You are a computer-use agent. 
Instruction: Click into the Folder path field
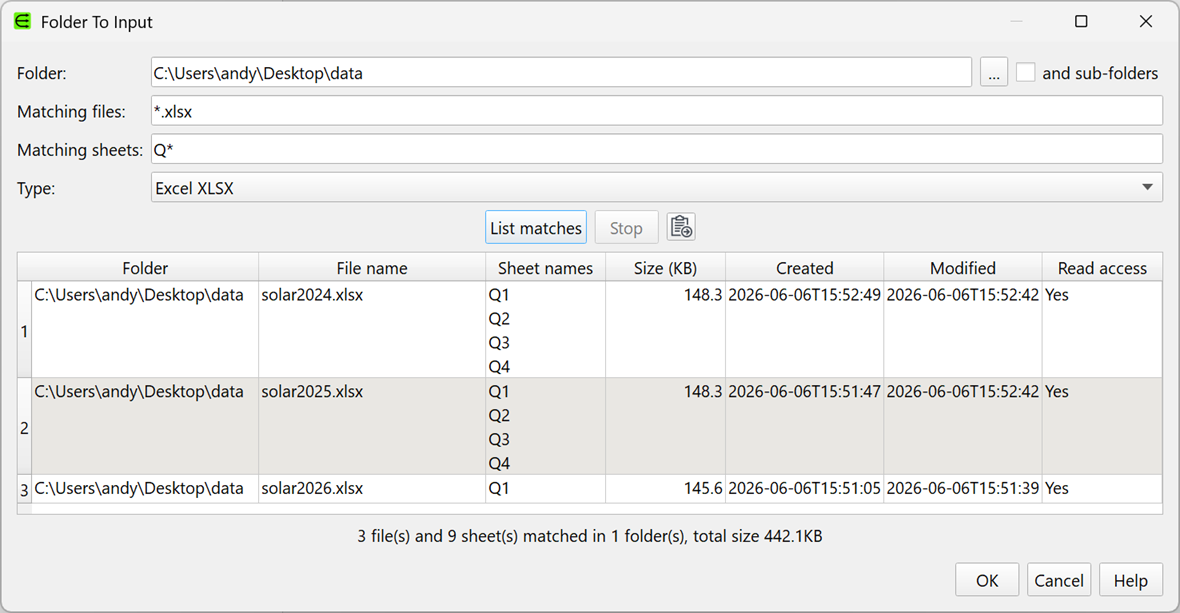click(x=561, y=73)
